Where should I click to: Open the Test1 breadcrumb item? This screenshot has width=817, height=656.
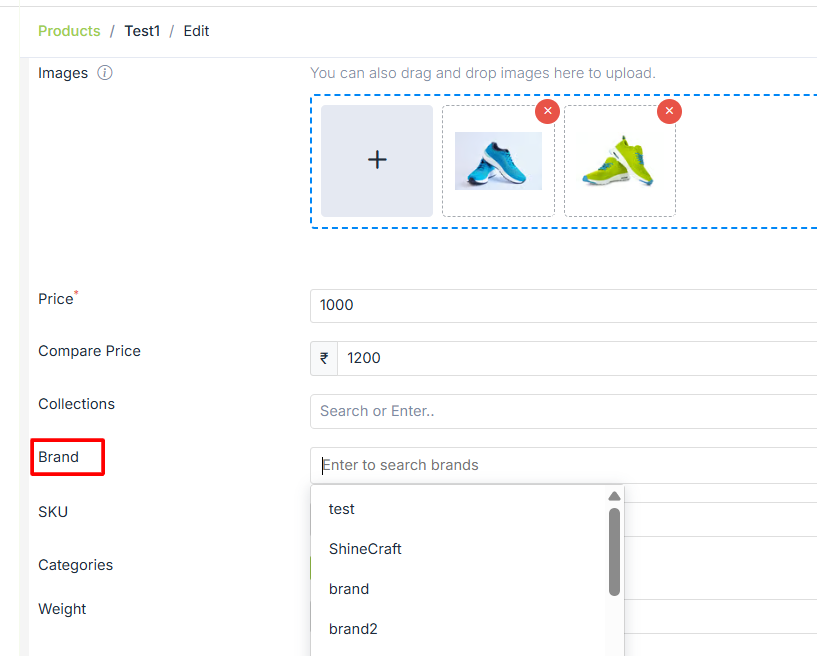142,31
